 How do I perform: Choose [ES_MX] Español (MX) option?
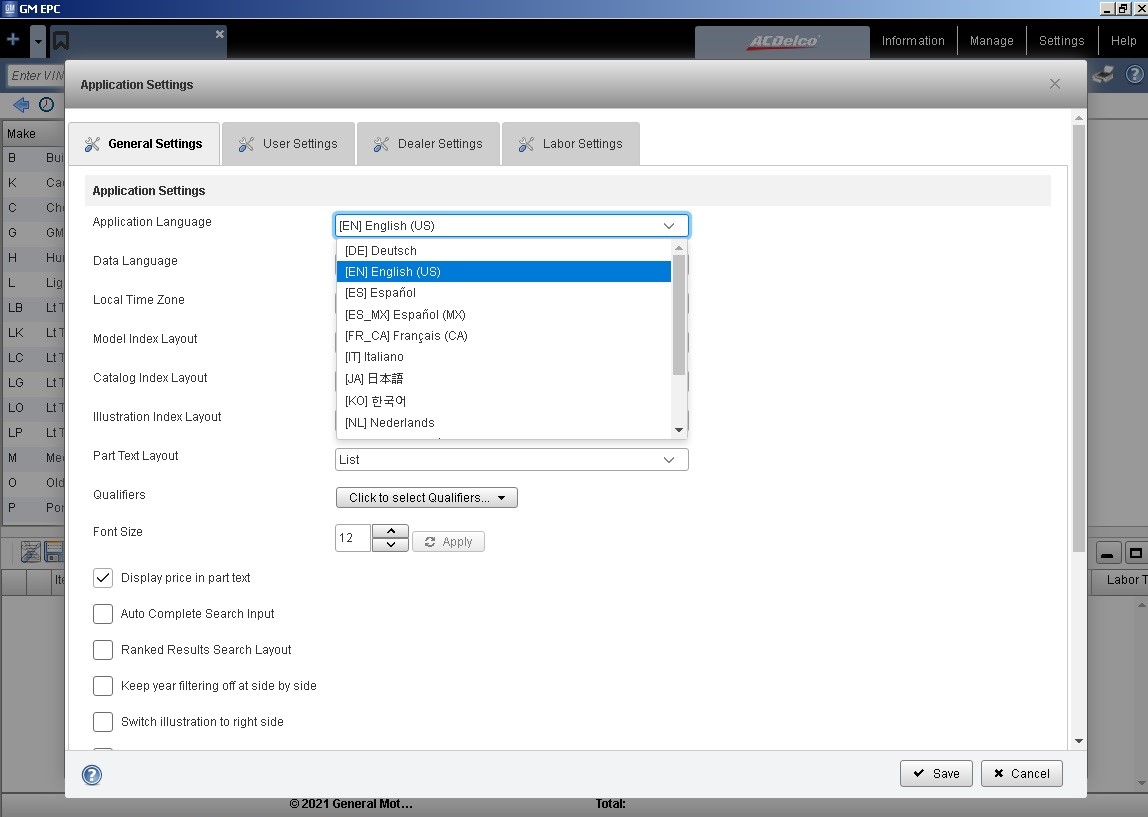click(504, 315)
